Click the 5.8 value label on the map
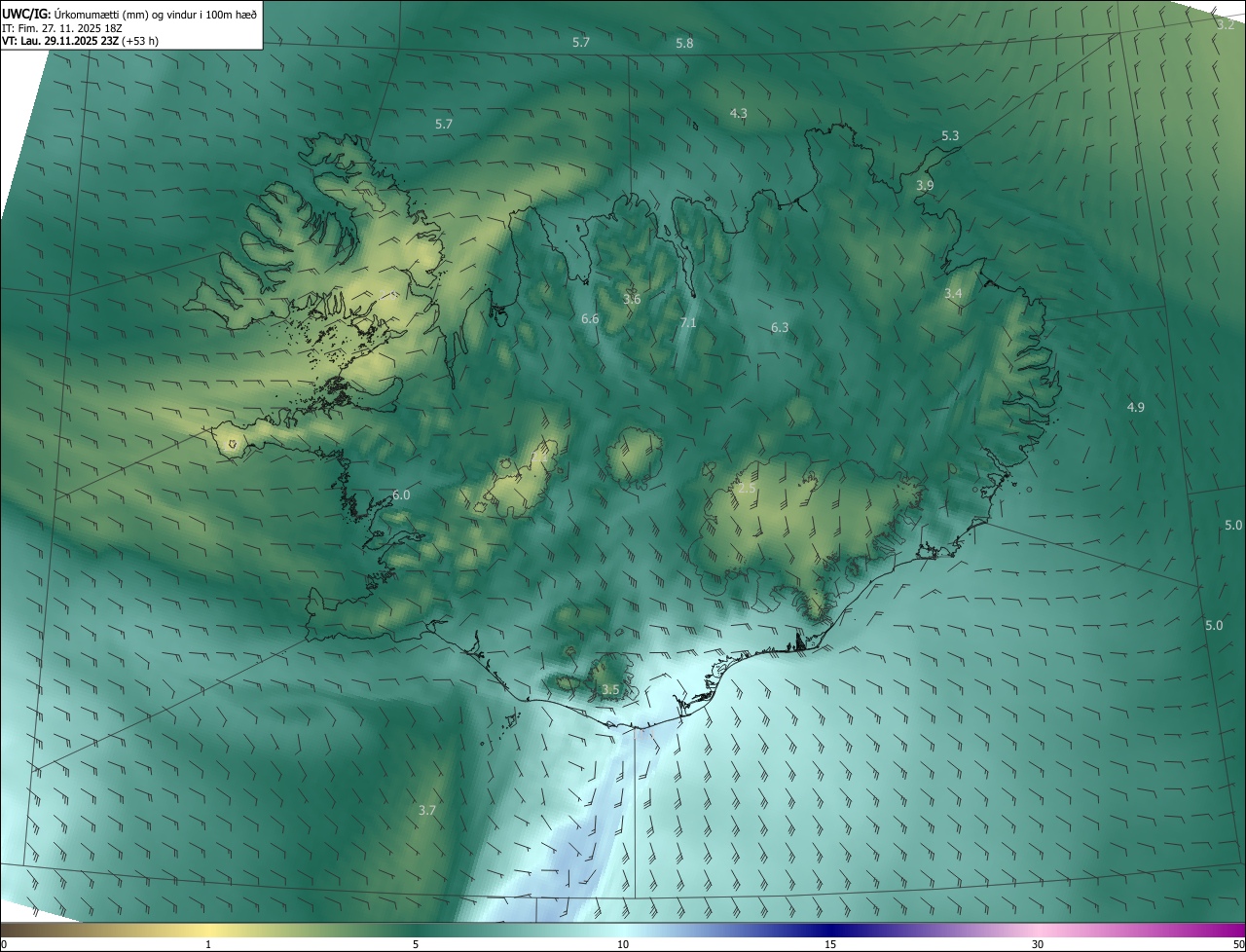The width and height of the screenshot is (1246, 952). (x=684, y=44)
